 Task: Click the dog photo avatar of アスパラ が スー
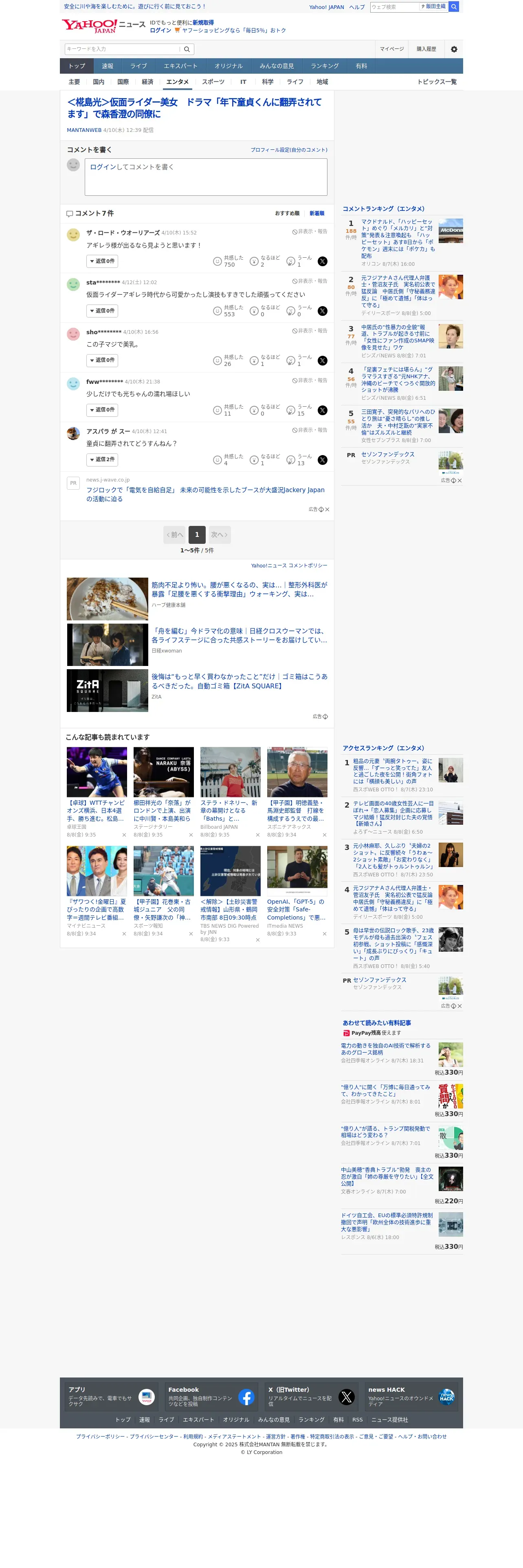pyautogui.click(x=73, y=434)
